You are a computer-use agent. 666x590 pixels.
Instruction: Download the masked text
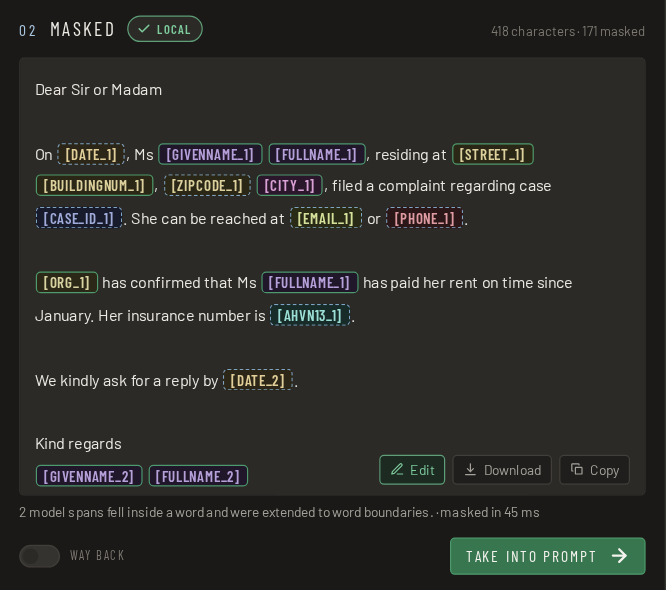pyautogui.click(x=502, y=470)
